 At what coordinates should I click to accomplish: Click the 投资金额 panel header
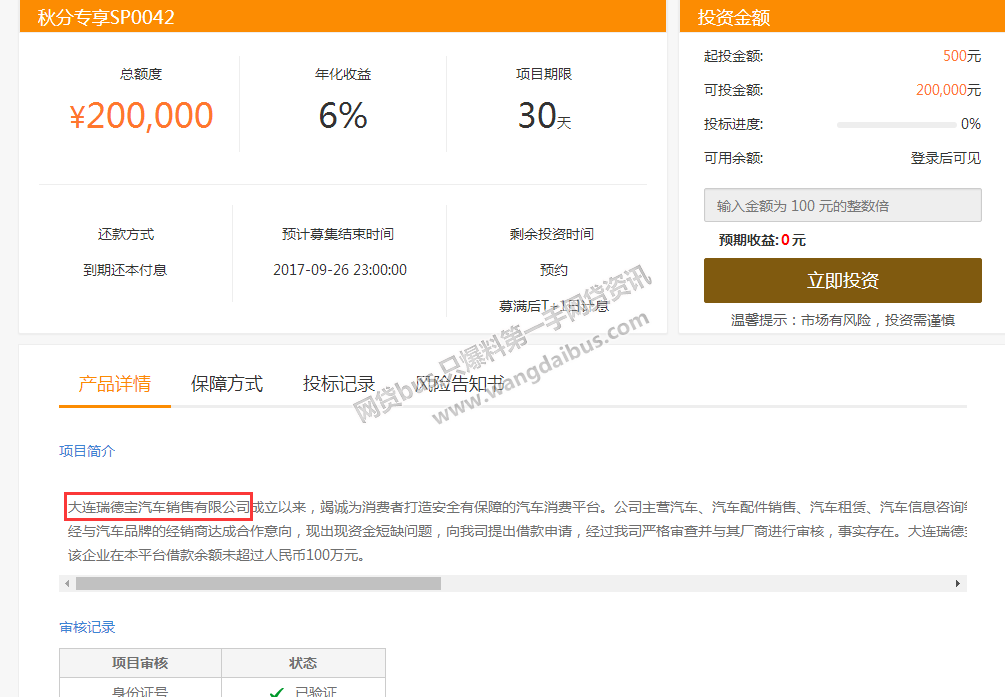tap(733, 17)
